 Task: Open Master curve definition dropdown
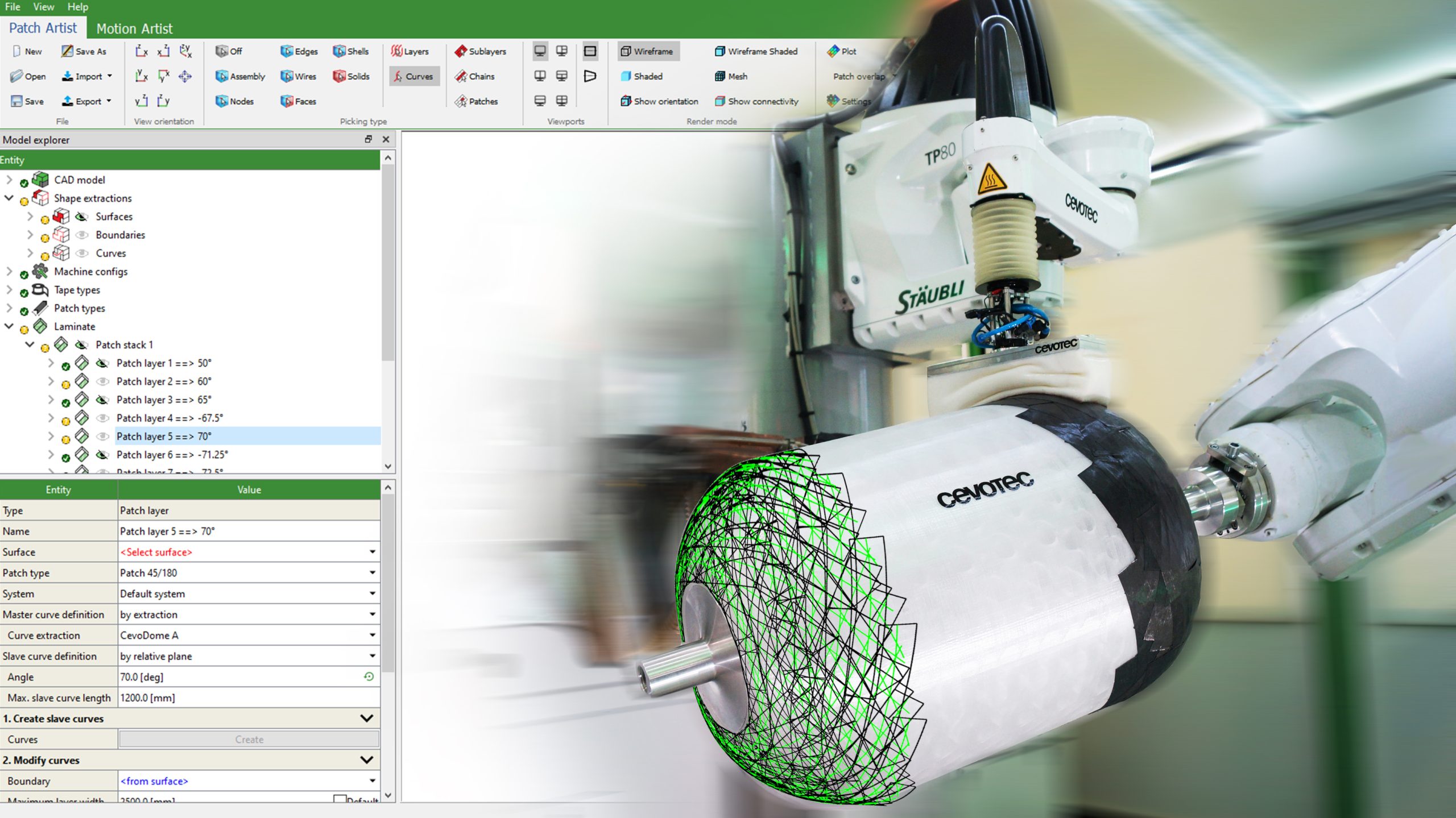click(x=372, y=614)
